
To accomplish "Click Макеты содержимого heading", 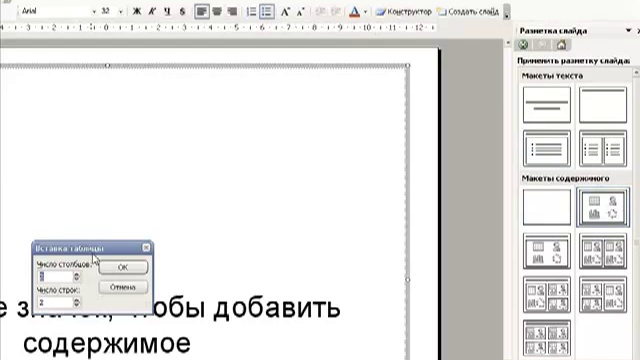I will coord(565,178).
